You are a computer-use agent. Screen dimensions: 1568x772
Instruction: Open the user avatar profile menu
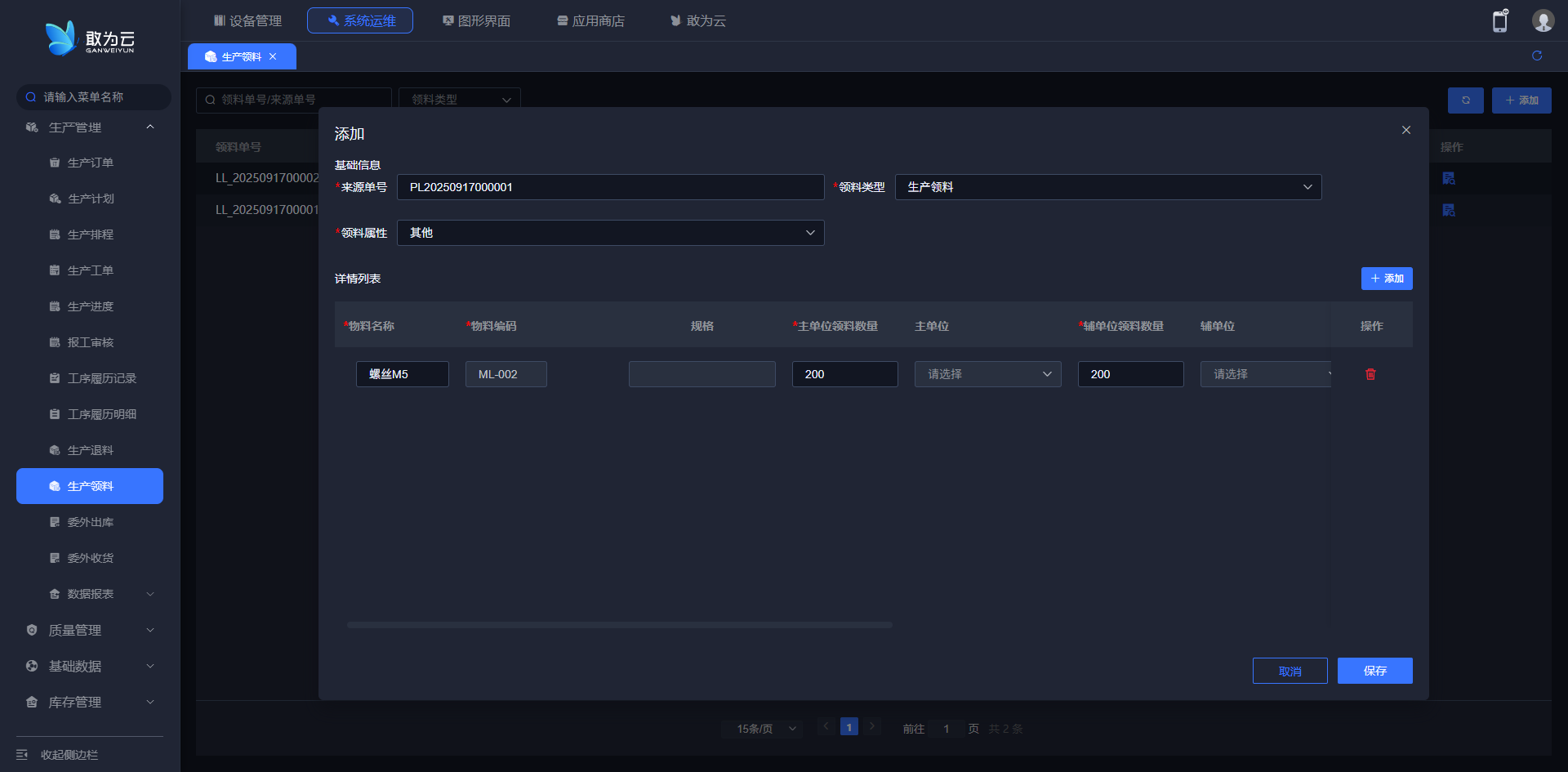(x=1542, y=21)
